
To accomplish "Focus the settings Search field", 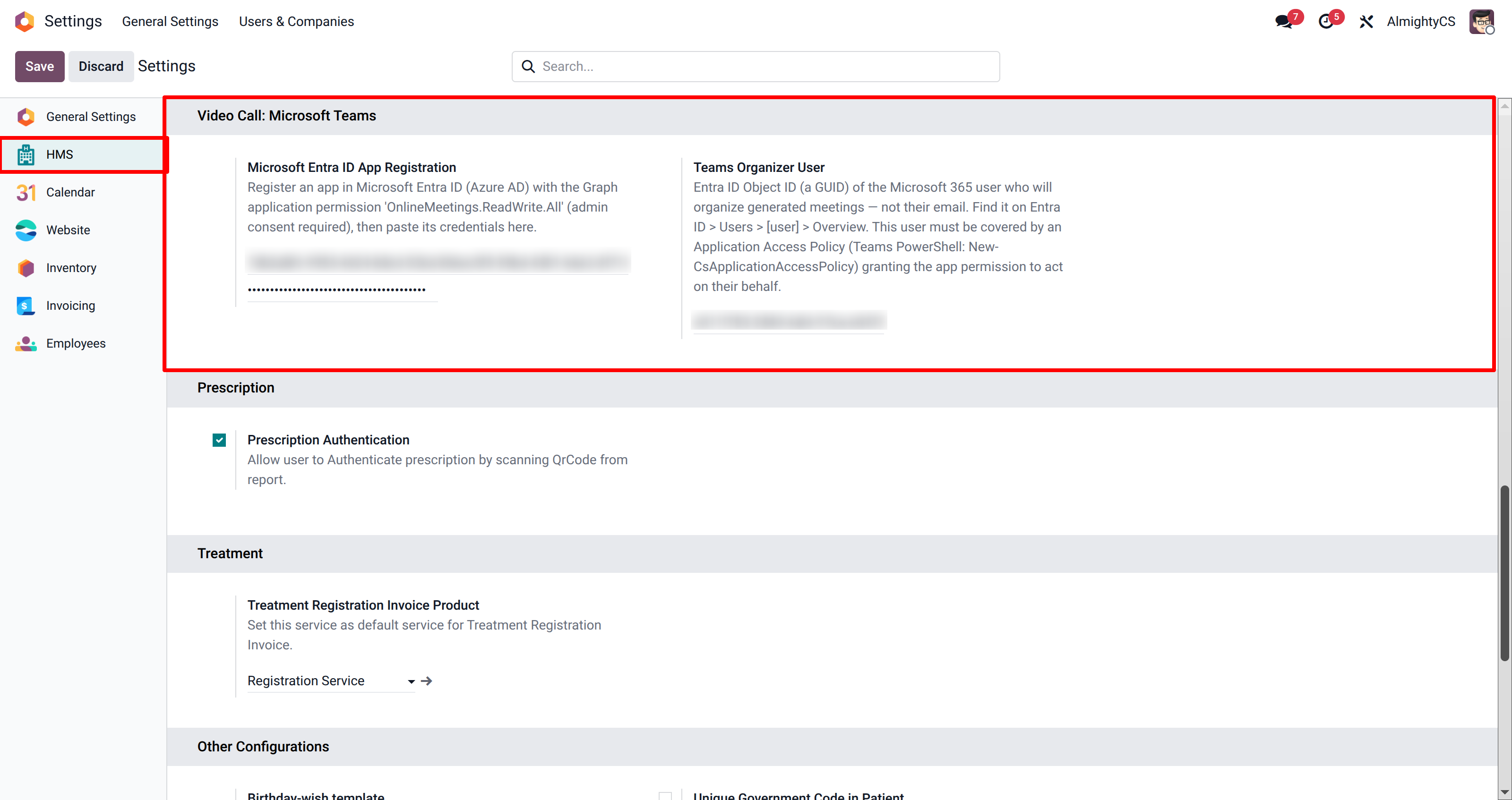I will (x=756, y=66).
